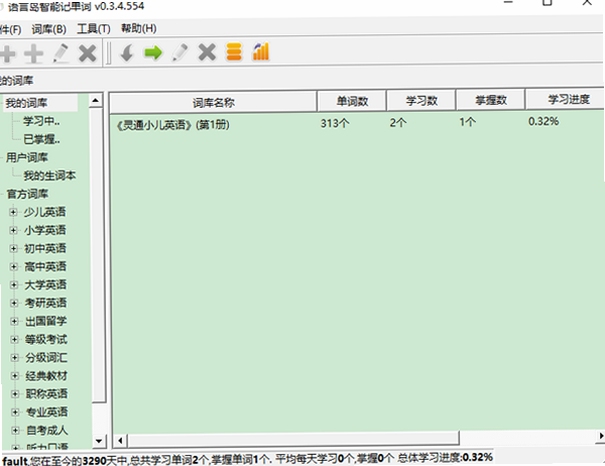Select 学习中.. tree item
Viewport: 605px width, 466px height.
[41, 121]
